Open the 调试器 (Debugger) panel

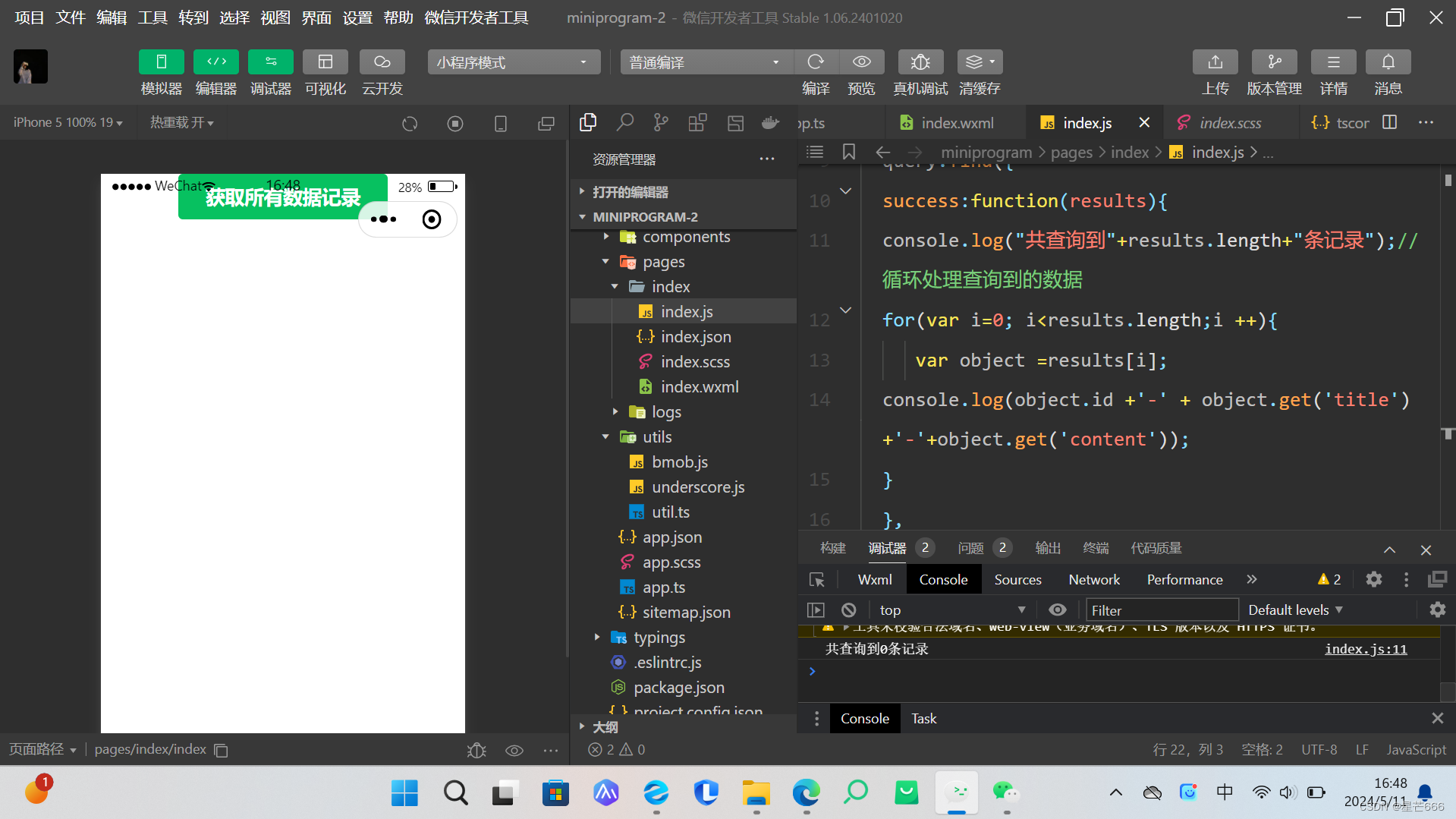coord(270,72)
